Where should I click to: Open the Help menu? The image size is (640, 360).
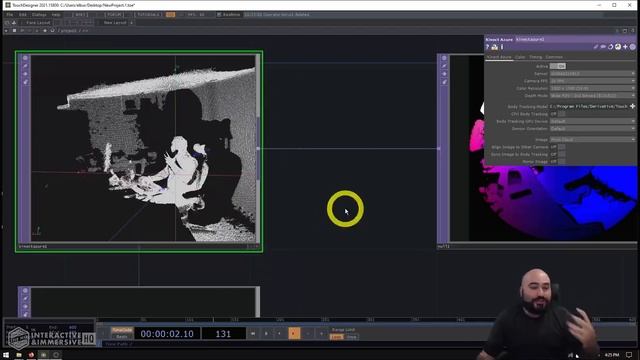[56, 14]
